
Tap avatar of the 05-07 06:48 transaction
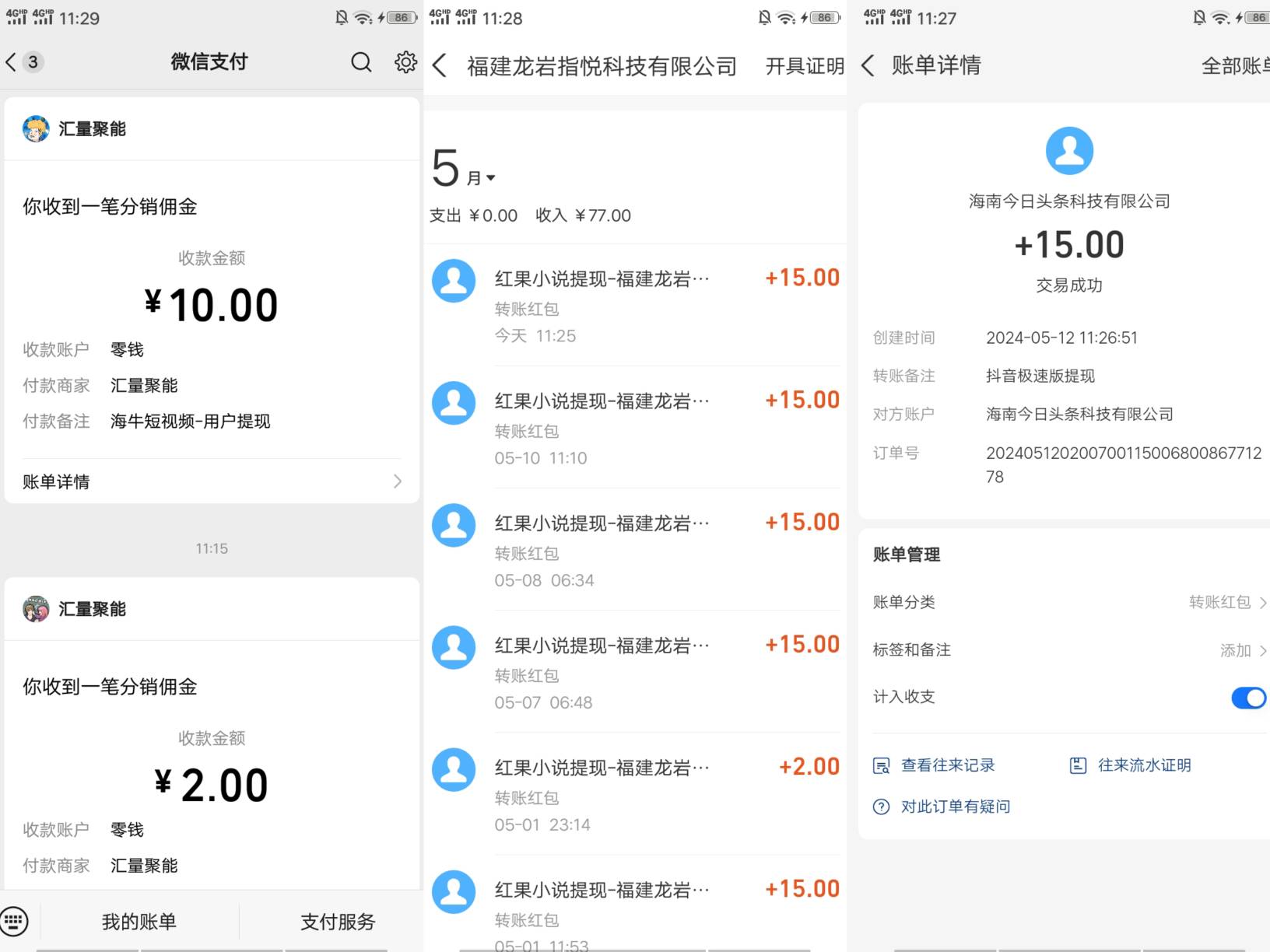coord(454,647)
